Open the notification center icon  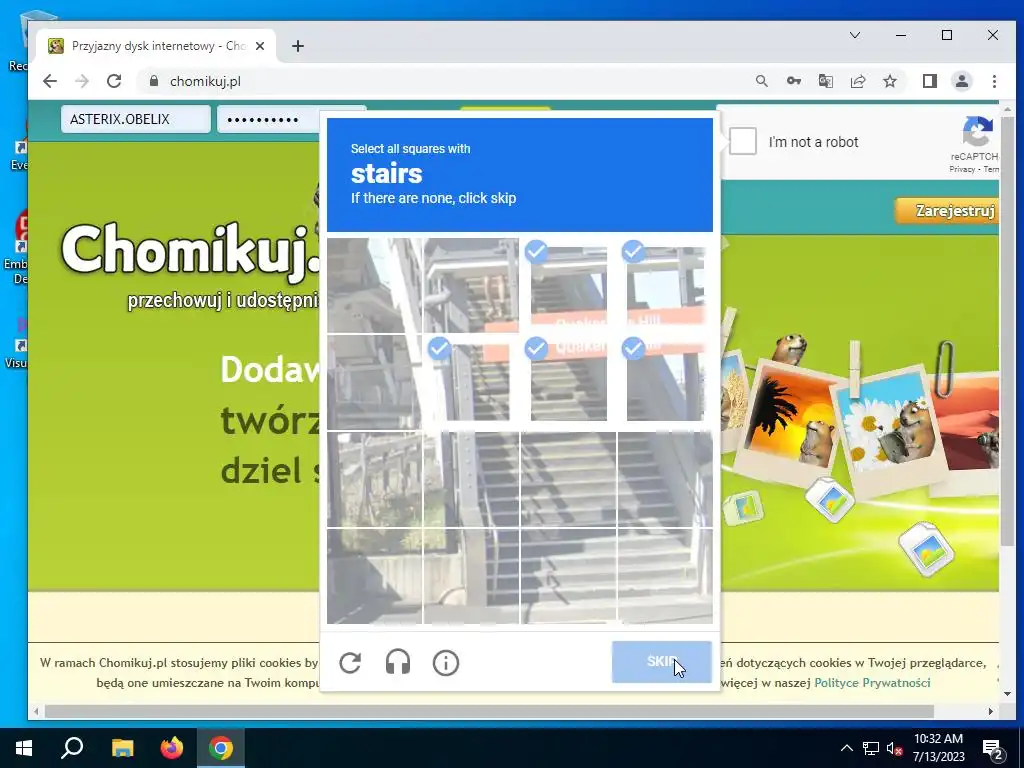(993, 749)
